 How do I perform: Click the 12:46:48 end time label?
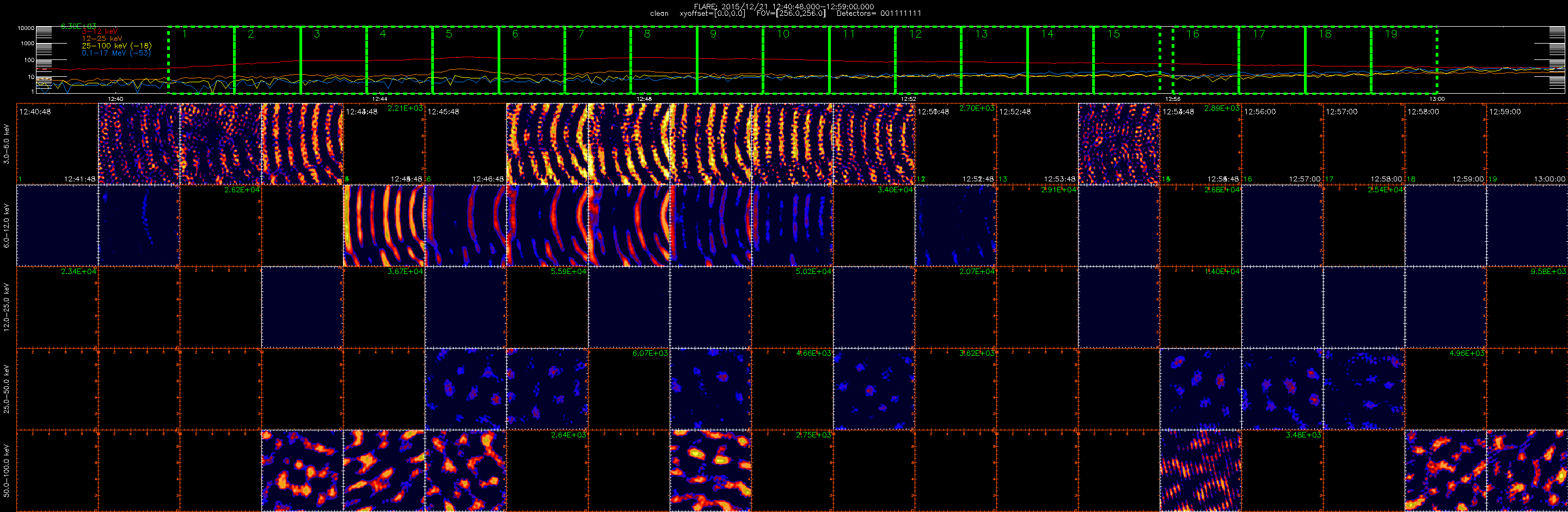pyautogui.click(x=488, y=179)
